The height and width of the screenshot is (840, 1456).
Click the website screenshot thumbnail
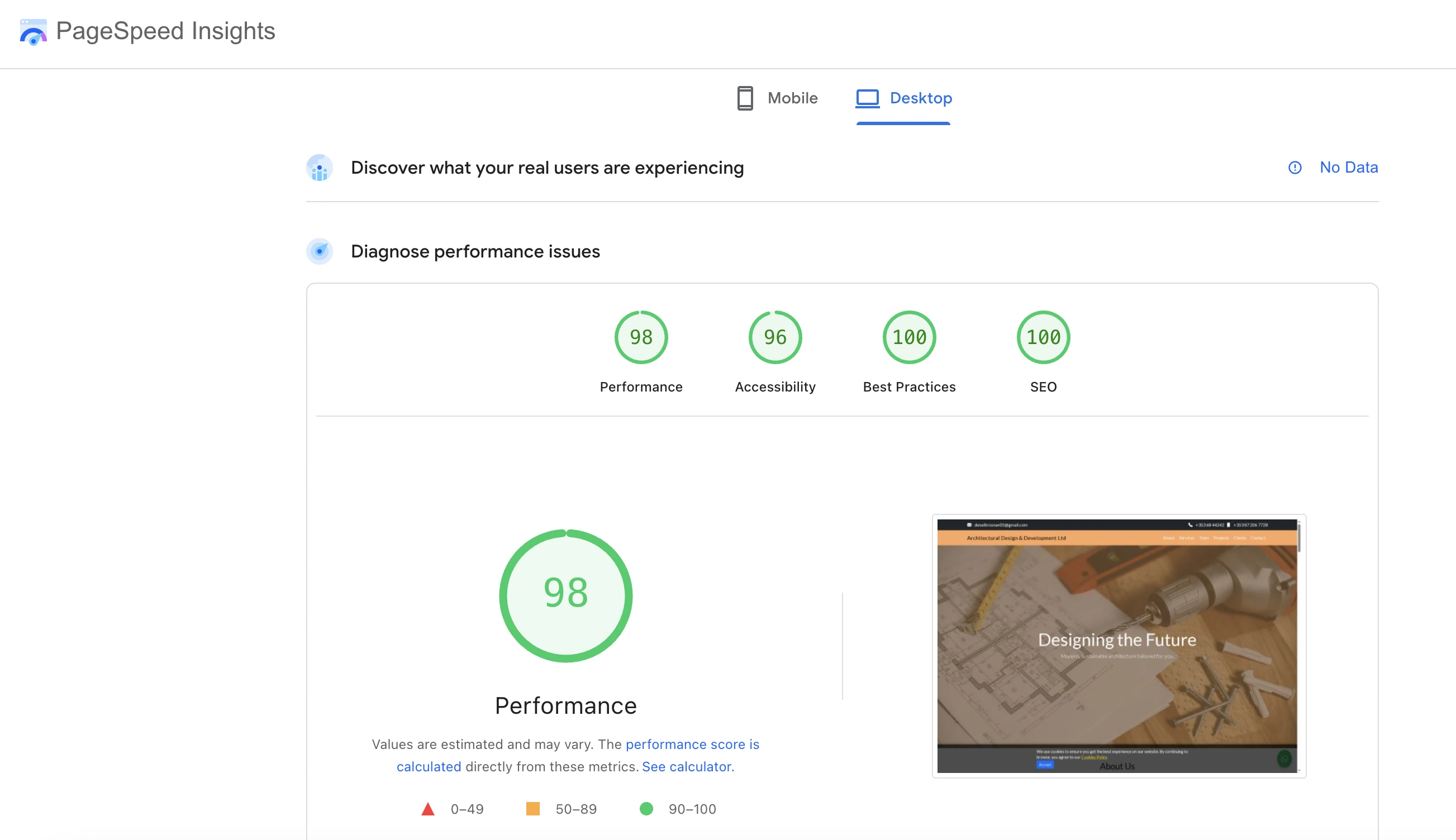point(1117,646)
